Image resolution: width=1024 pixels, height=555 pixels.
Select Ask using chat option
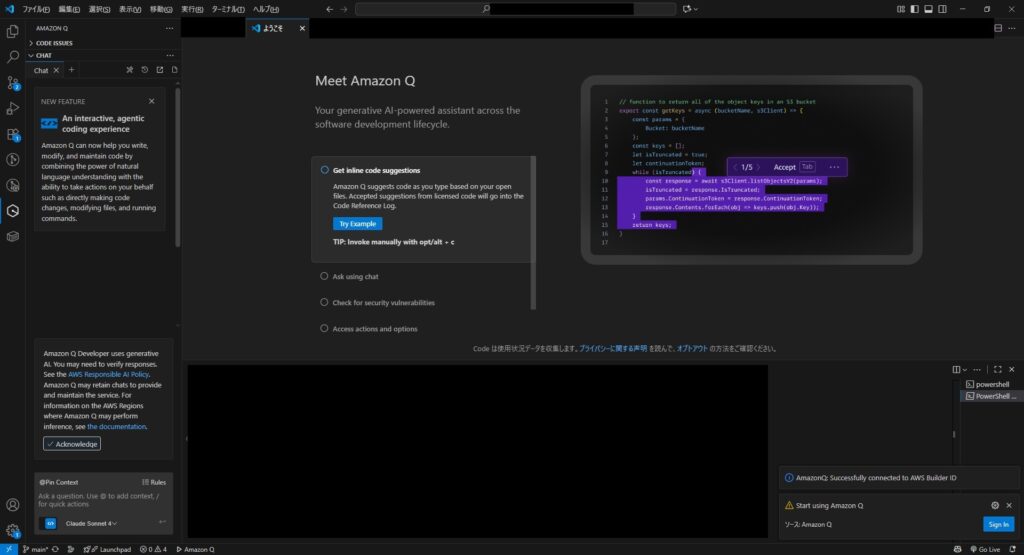(x=349, y=276)
